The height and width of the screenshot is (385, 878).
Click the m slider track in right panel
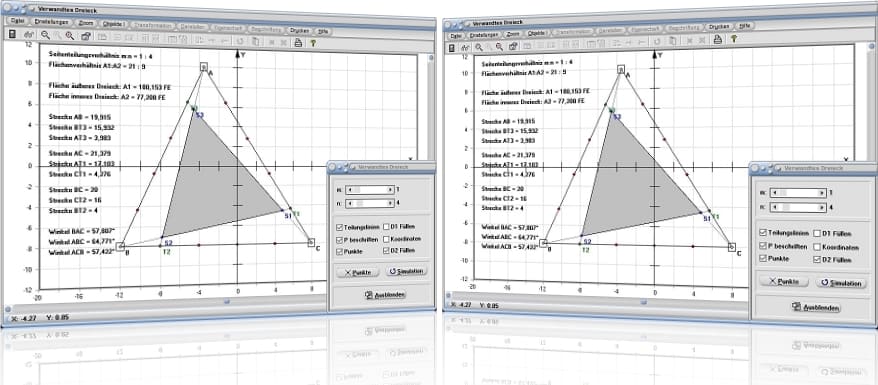tap(799, 192)
